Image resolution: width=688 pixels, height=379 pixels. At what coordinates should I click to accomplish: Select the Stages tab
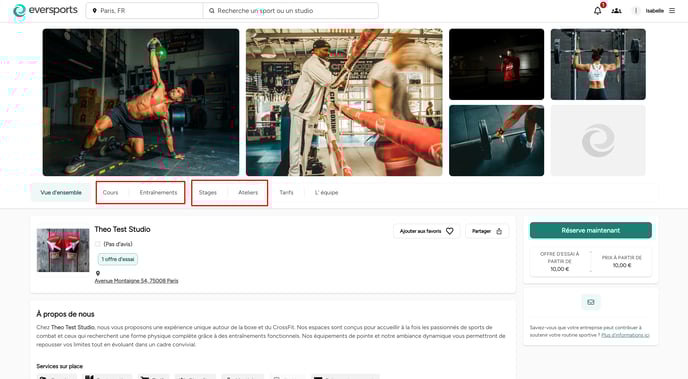[208, 193]
